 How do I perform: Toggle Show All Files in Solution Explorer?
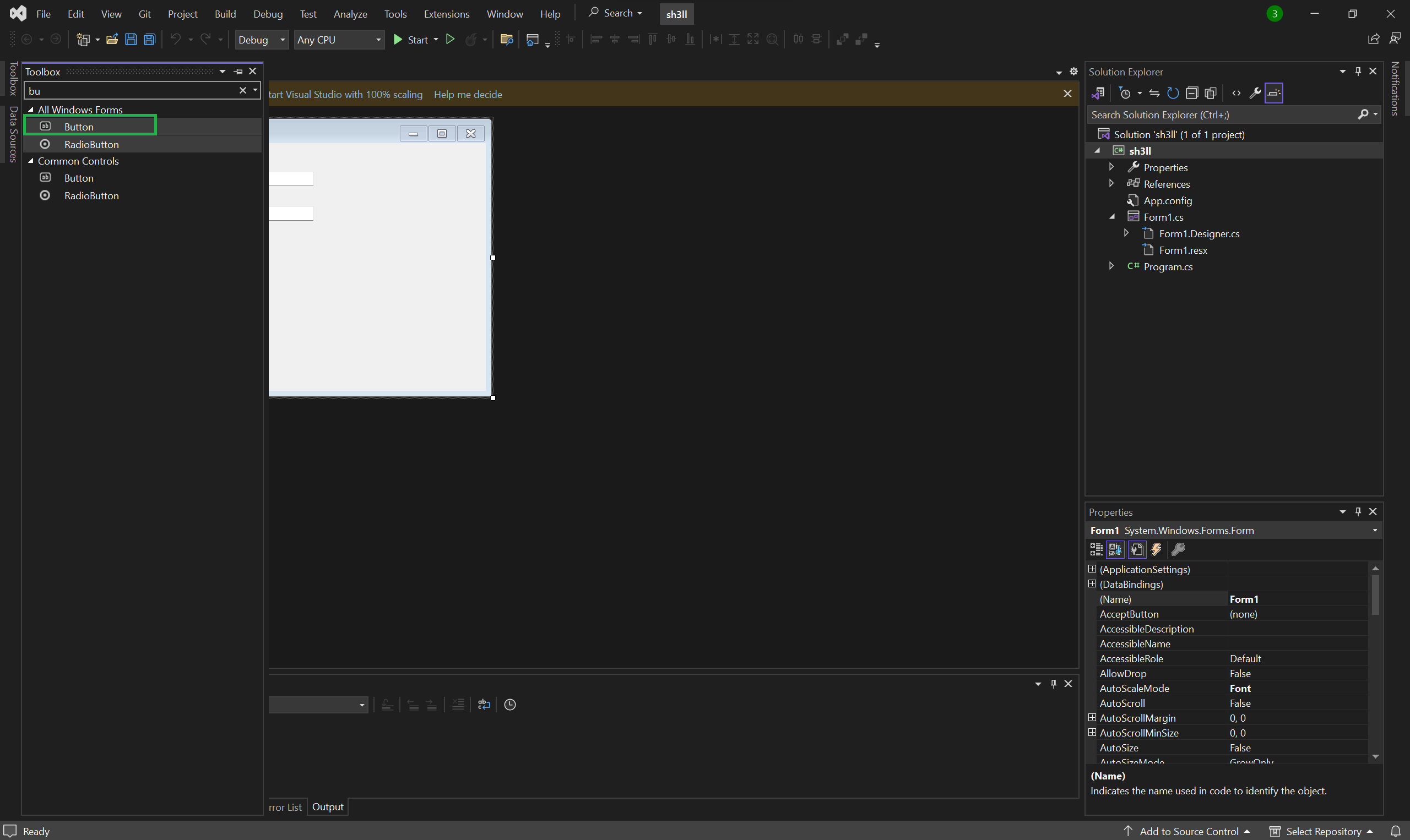pyautogui.click(x=1211, y=94)
